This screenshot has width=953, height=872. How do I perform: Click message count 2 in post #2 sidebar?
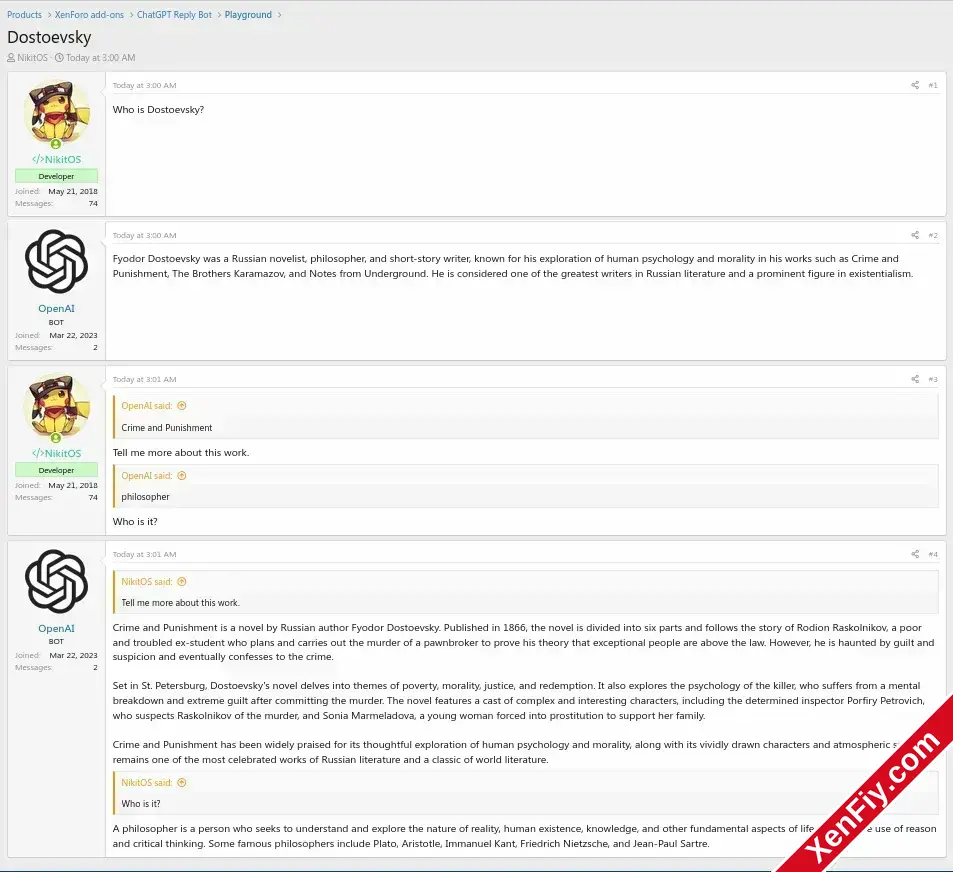(x=95, y=348)
